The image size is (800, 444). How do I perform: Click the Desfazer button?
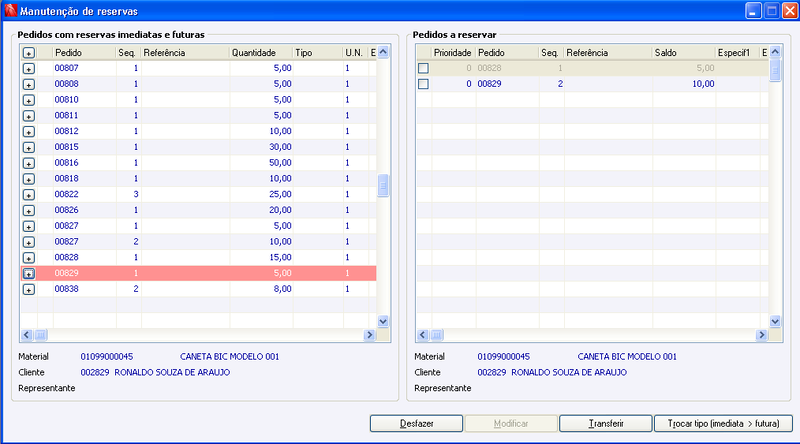(x=416, y=424)
